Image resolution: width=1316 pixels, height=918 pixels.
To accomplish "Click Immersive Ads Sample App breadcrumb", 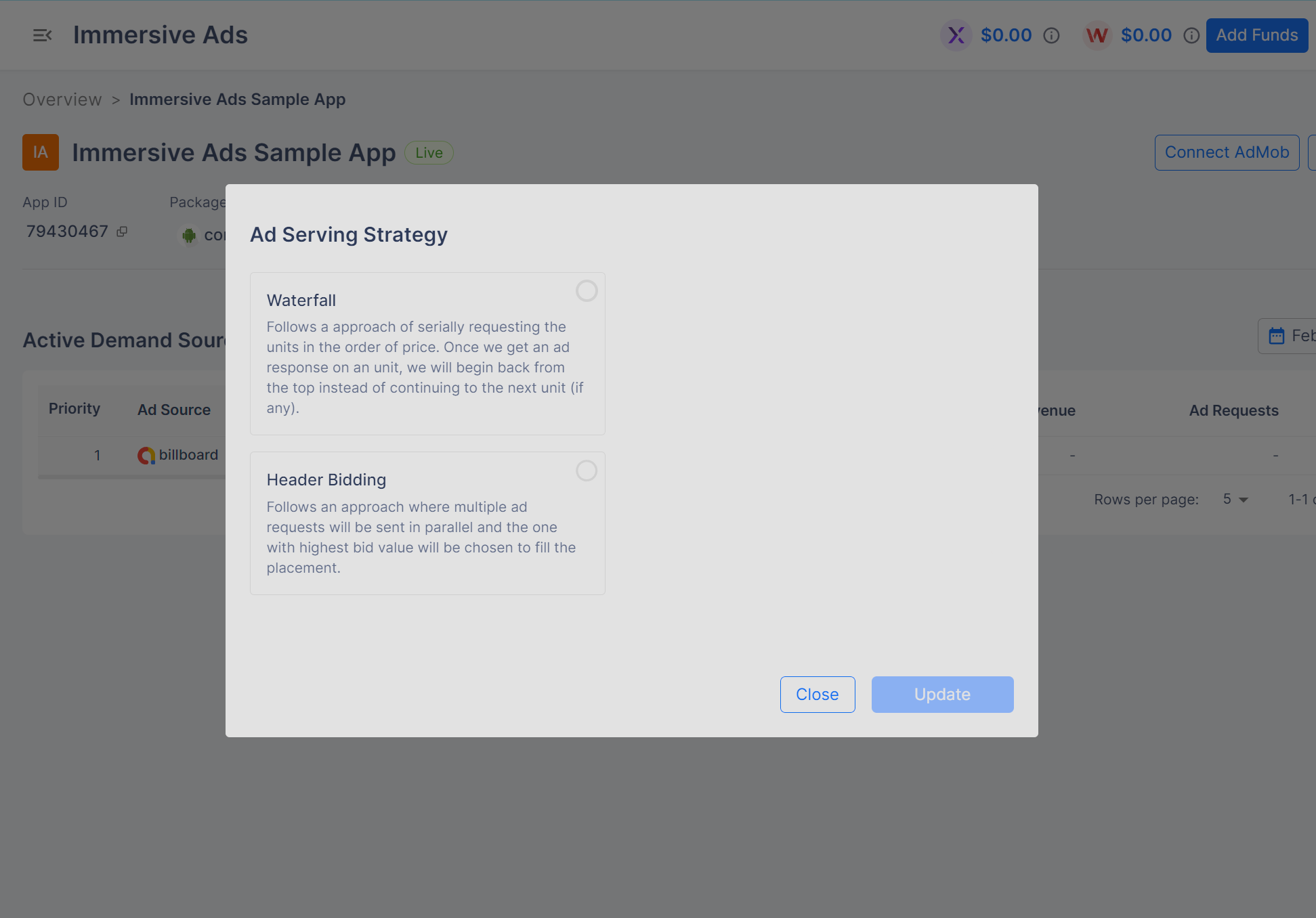I will (x=237, y=100).
